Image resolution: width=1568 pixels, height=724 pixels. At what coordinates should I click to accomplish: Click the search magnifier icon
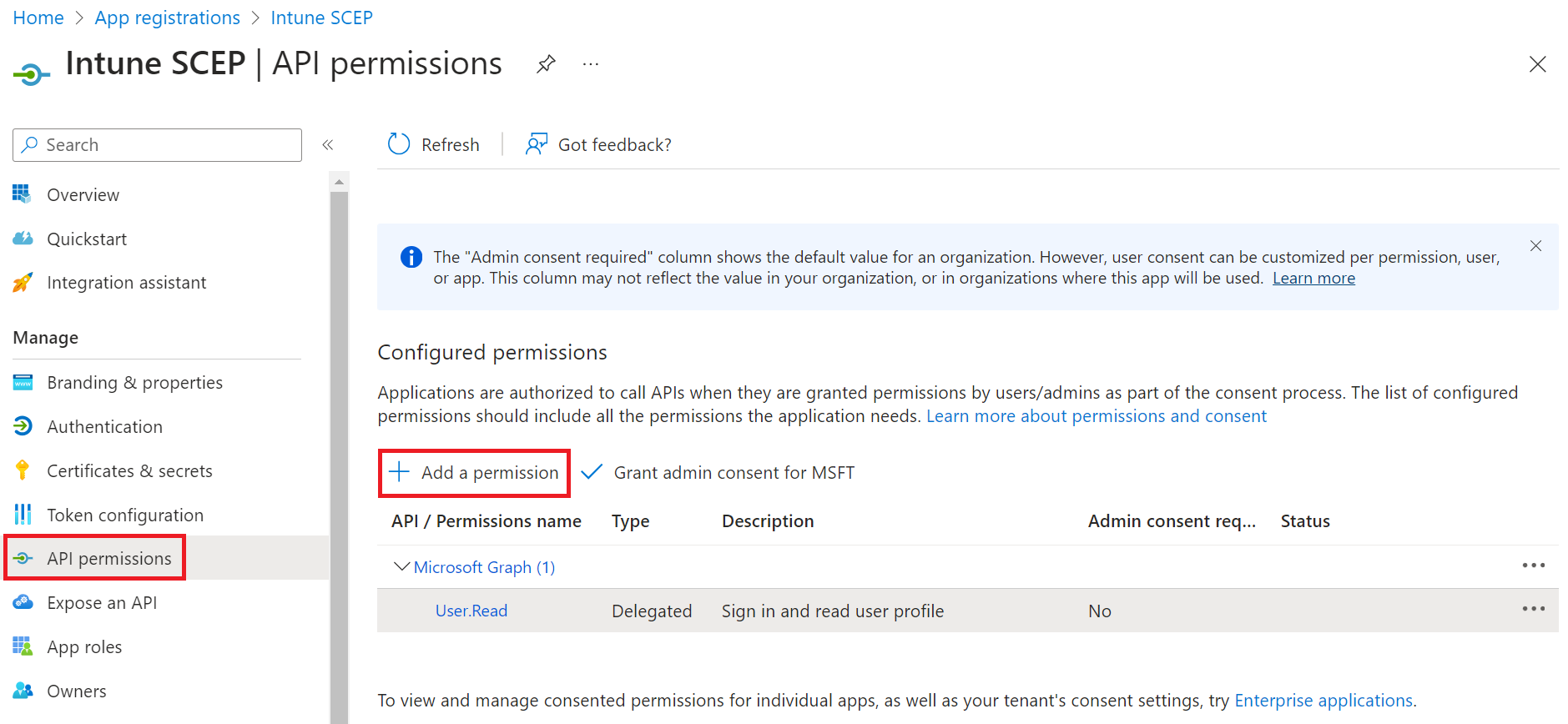tap(30, 144)
